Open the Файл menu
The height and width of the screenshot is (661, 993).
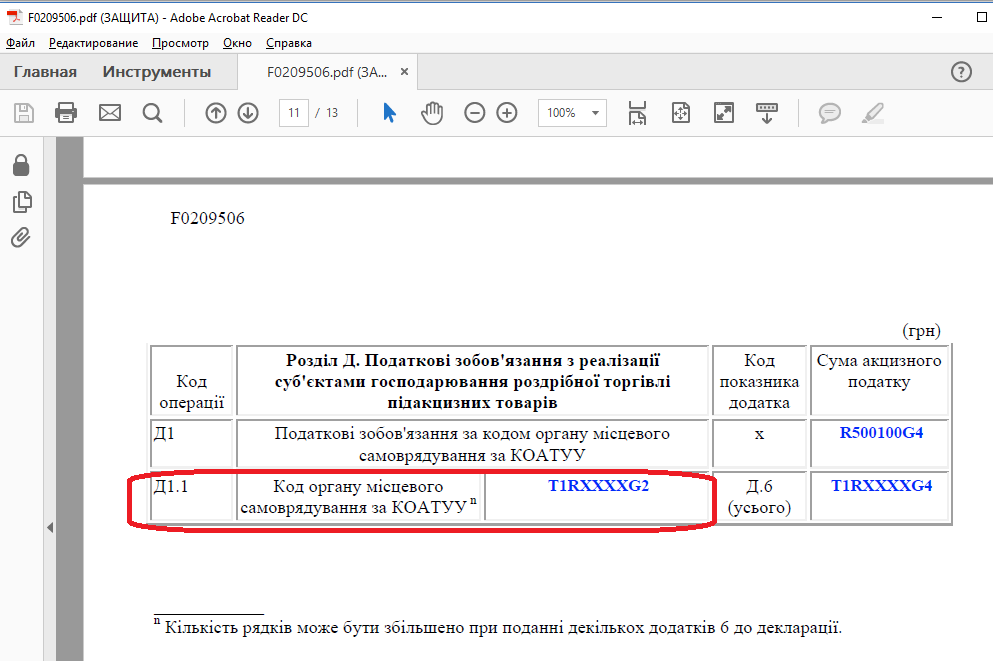click(20, 43)
